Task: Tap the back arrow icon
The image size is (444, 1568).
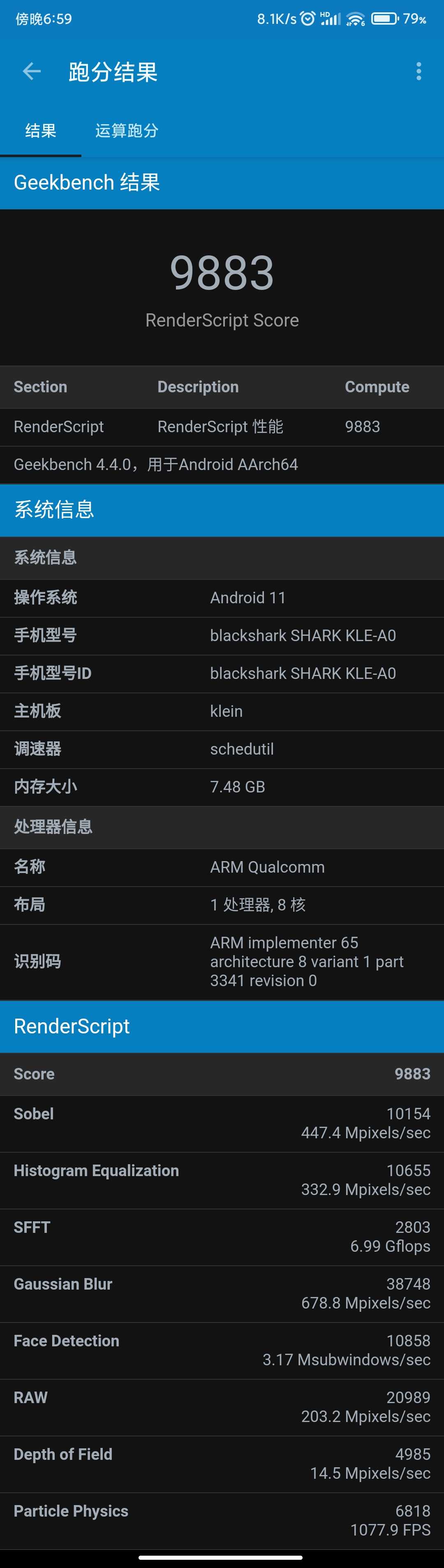Action: (x=32, y=72)
